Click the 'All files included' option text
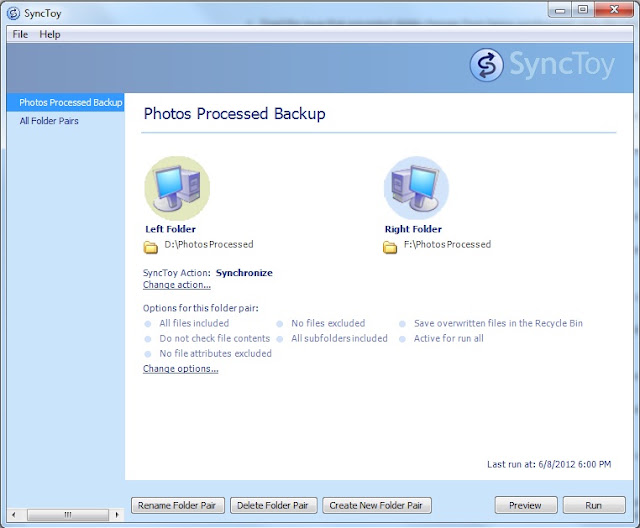640x528 pixels. pyautogui.click(x=194, y=323)
